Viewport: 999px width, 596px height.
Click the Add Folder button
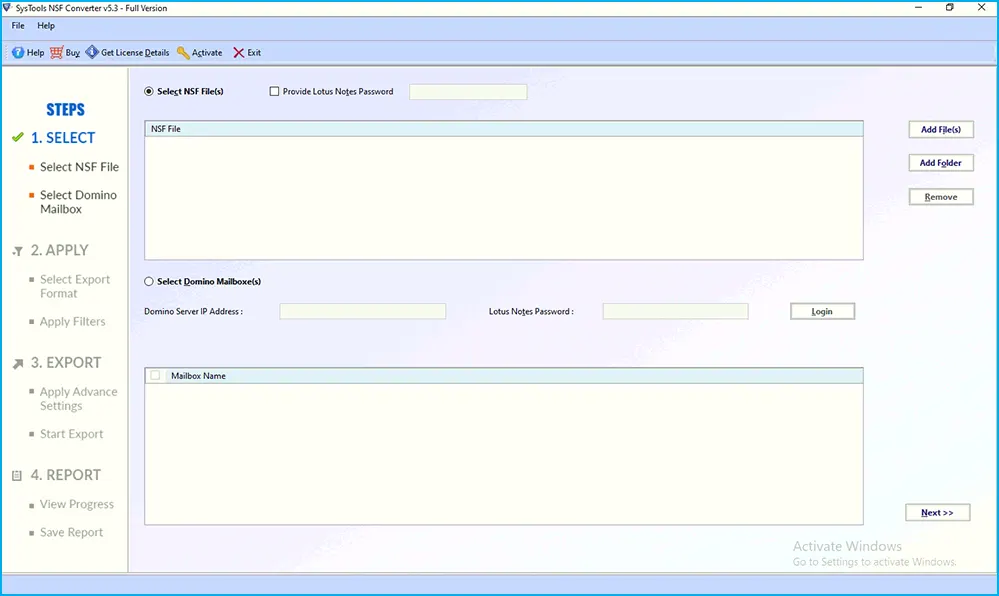click(941, 163)
